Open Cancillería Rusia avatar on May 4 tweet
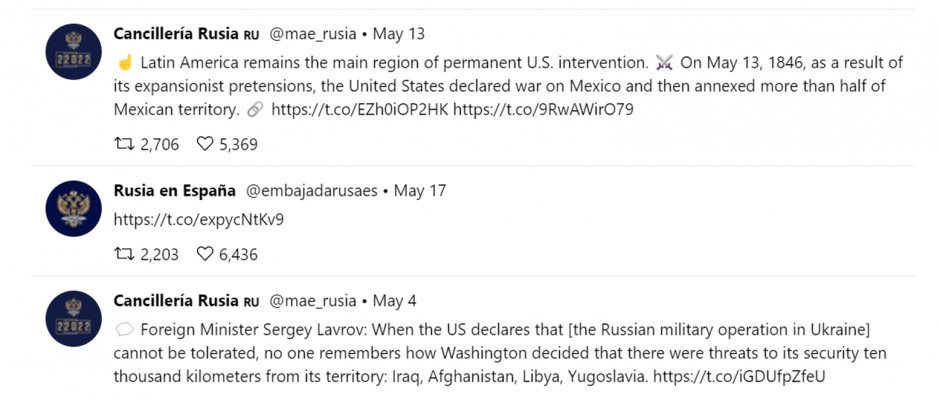 tap(74, 318)
